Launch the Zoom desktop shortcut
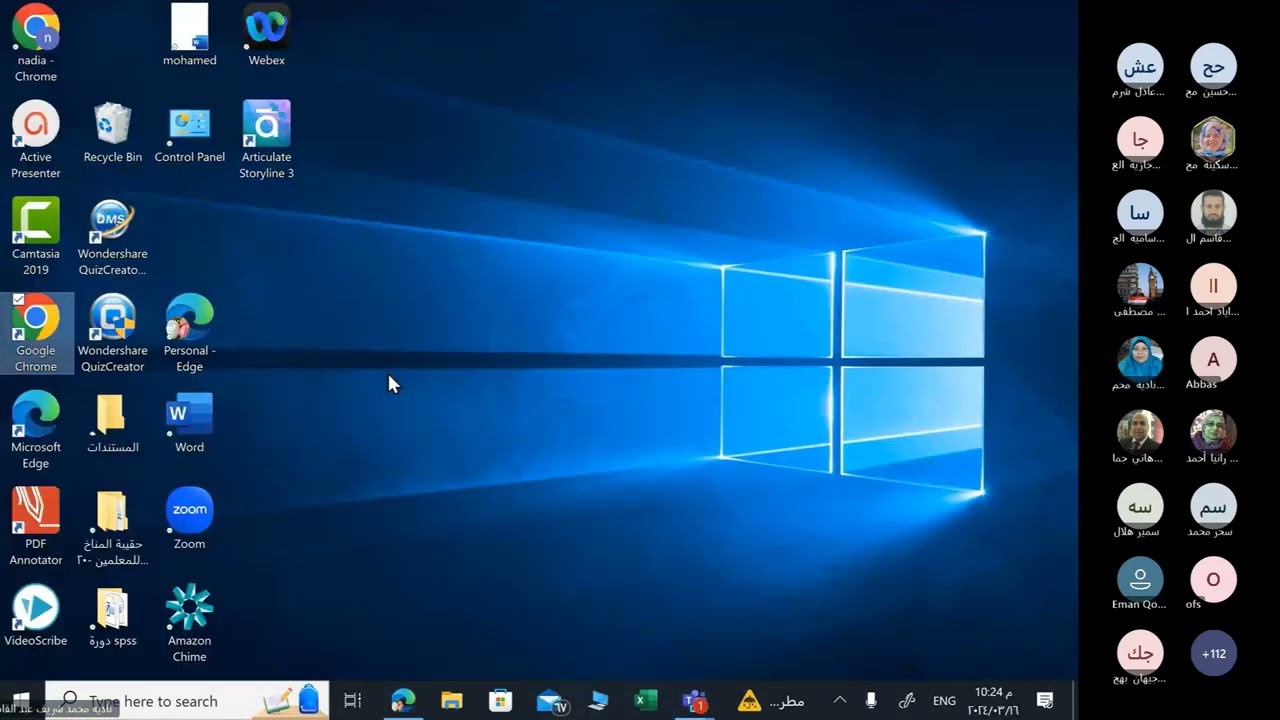Viewport: 1280px width, 720px height. coord(190,520)
